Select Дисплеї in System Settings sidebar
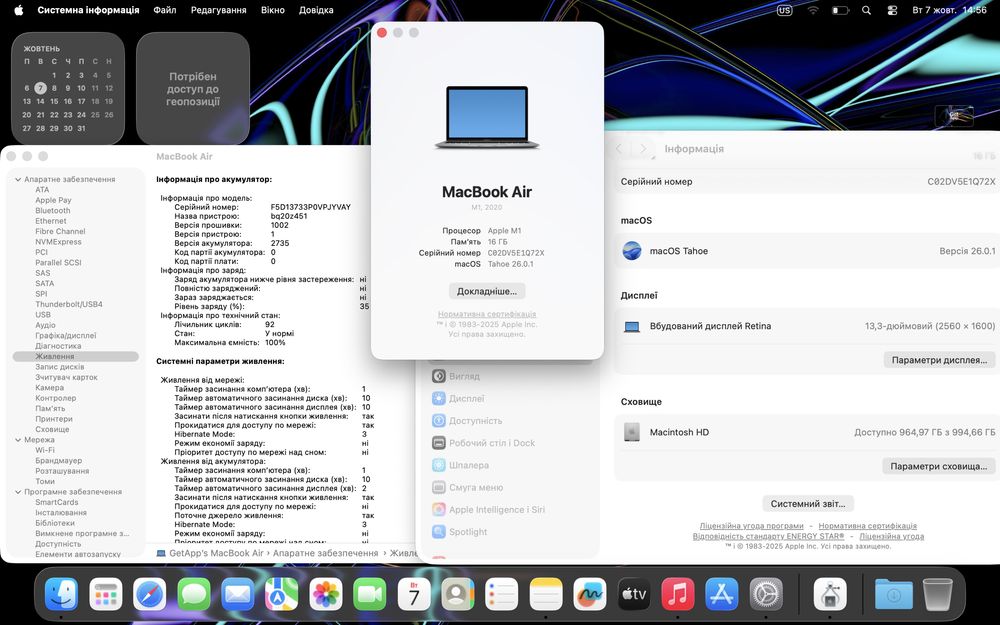 coord(459,399)
